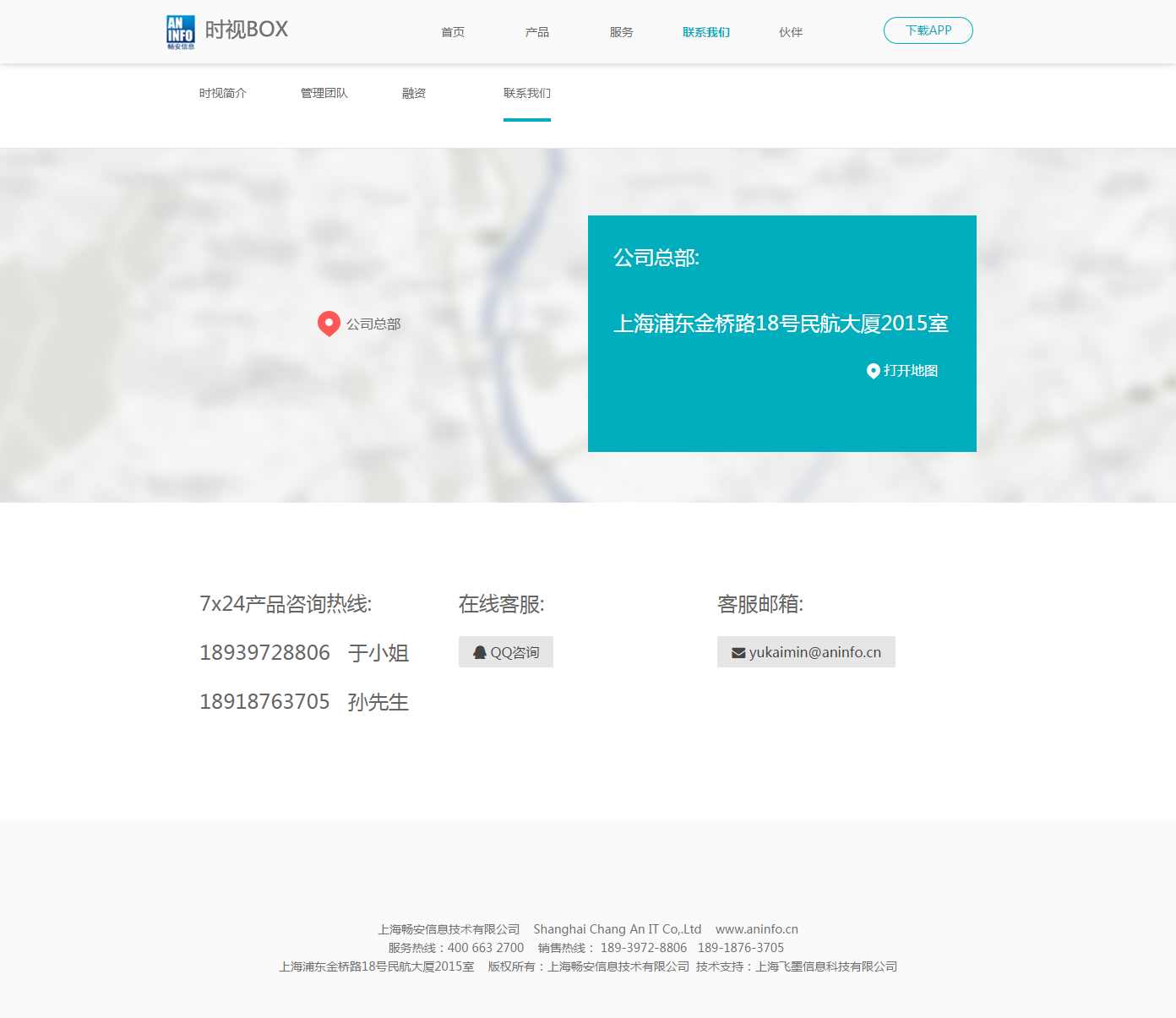1176x1018 pixels.
Task: Click the 时视BOX site title
Action: click(247, 30)
